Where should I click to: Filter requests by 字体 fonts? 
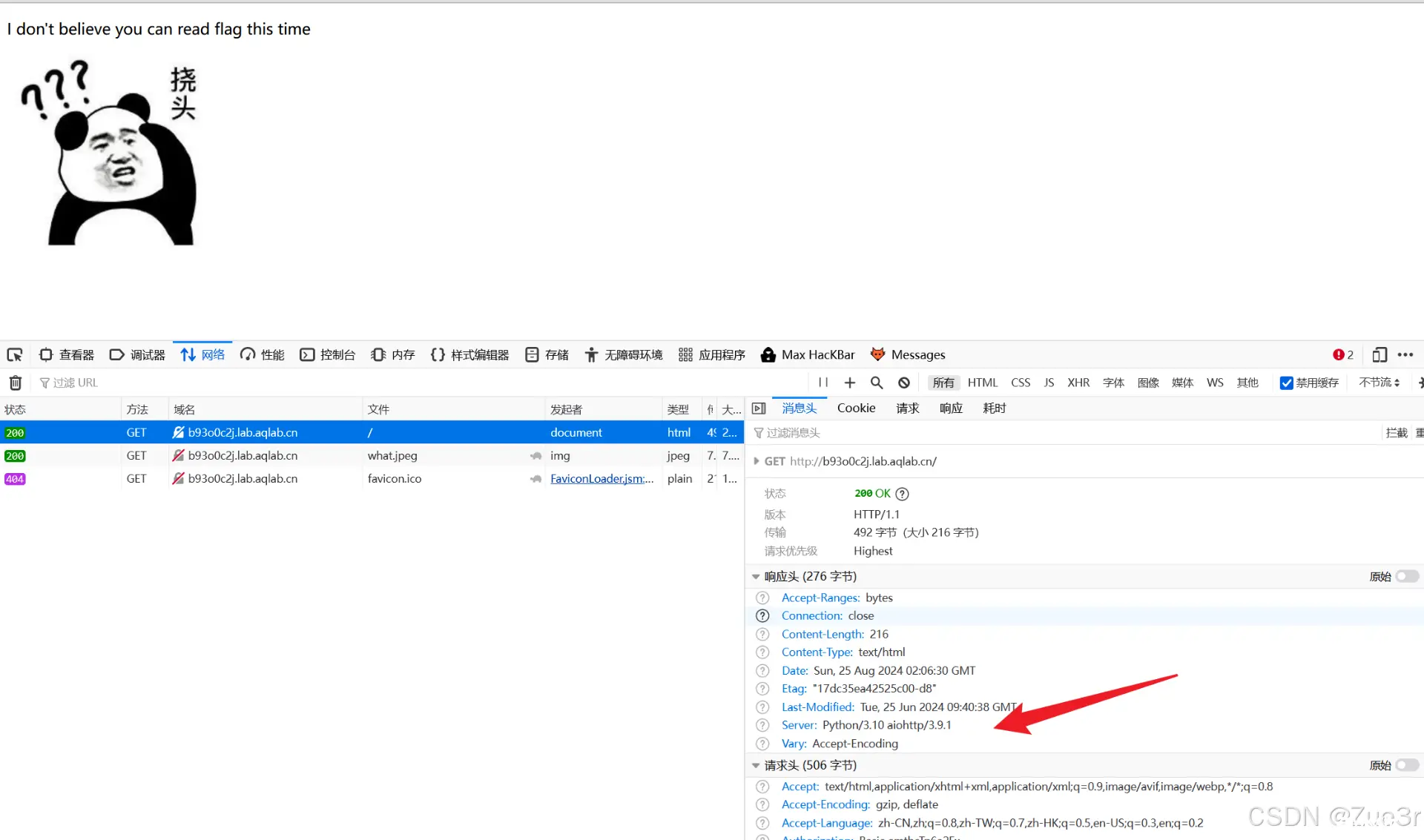point(1113,383)
